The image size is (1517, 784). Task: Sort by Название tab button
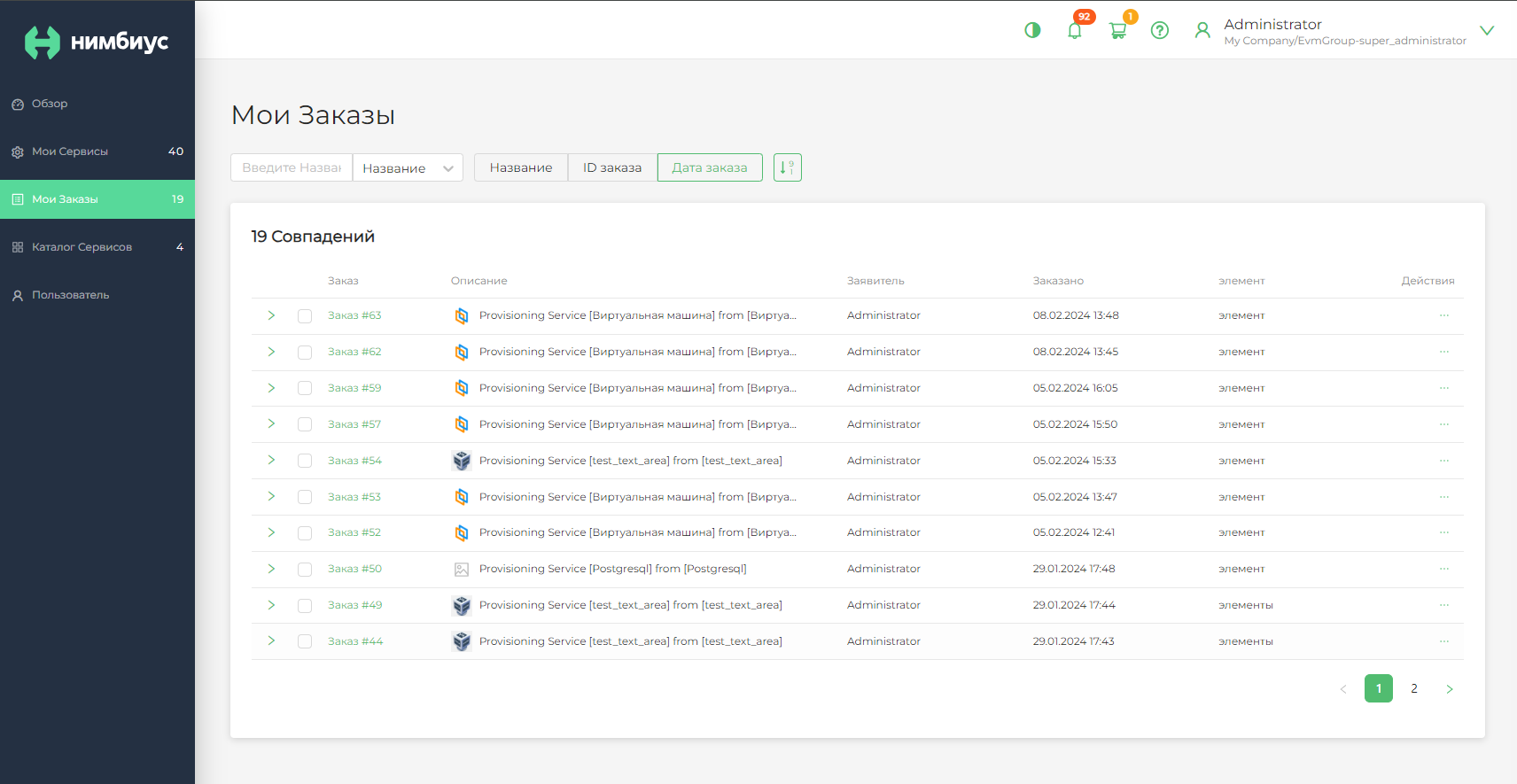click(521, 167)
